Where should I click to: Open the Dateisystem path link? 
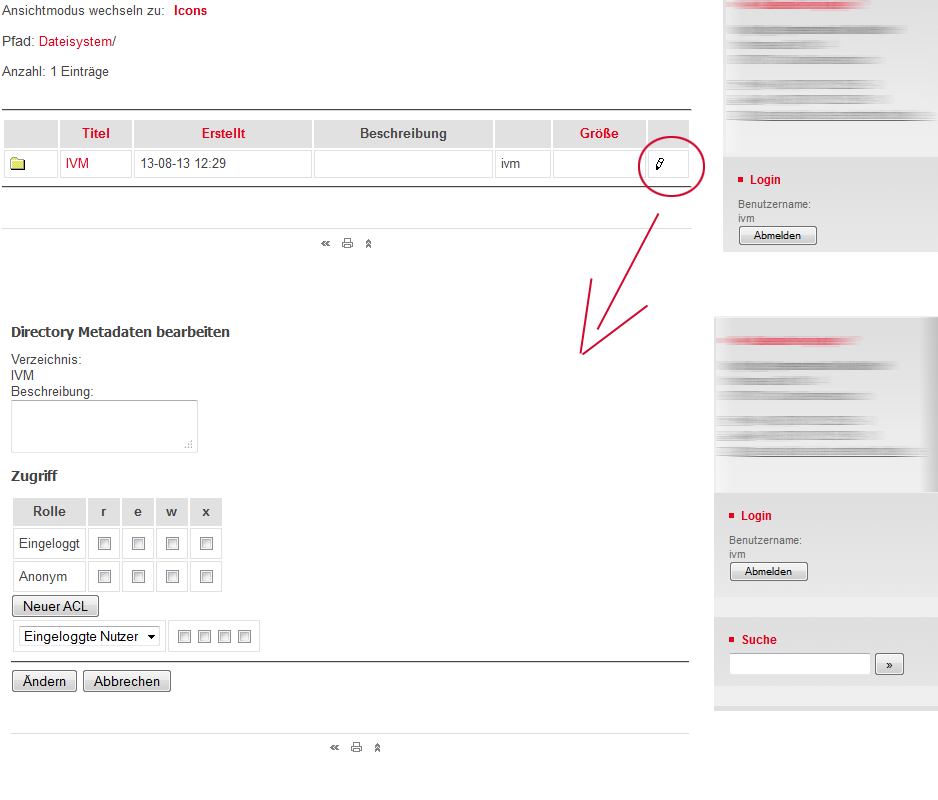[75, 41]
